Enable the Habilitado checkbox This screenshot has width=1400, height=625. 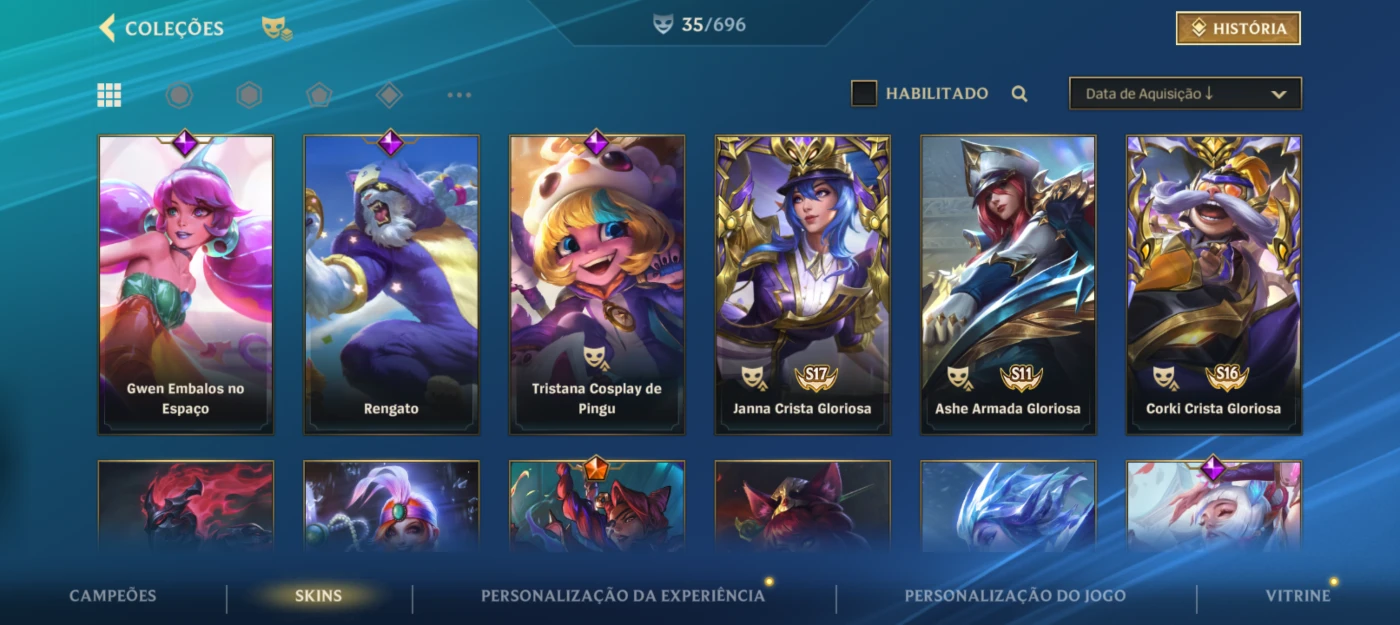coord(864,94)
